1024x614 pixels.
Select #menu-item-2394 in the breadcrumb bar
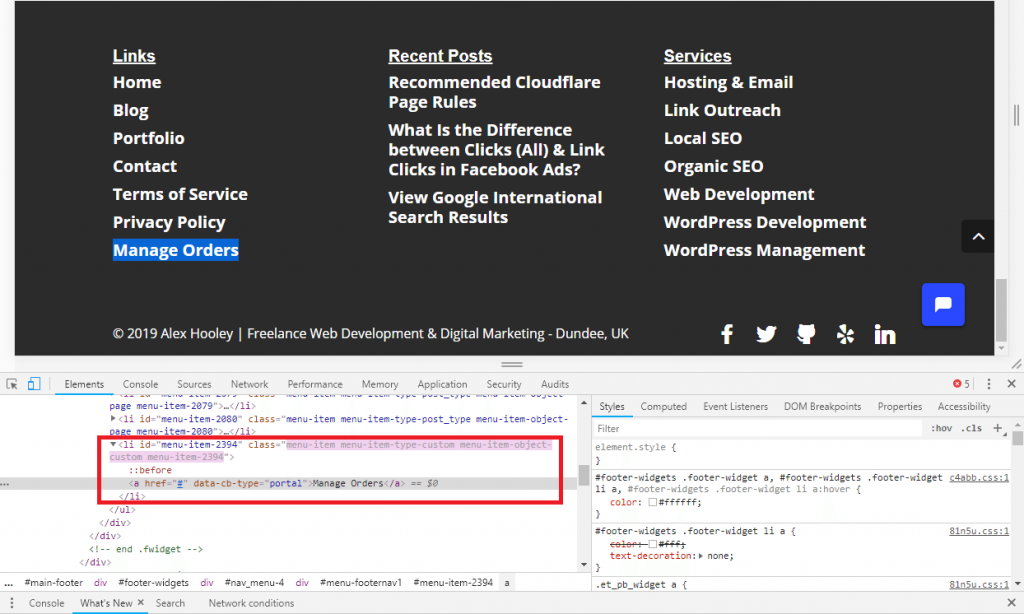(x=453, y=582)
